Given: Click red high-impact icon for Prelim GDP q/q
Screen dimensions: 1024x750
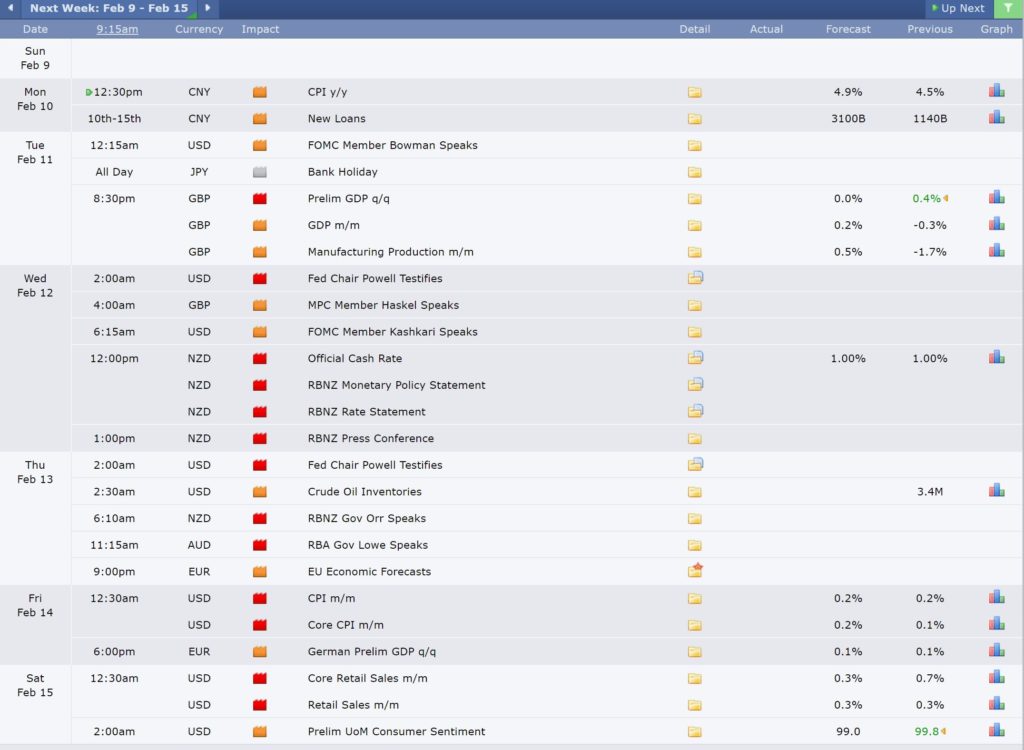Looking at the screenshot, I should [x=260, y=199].
